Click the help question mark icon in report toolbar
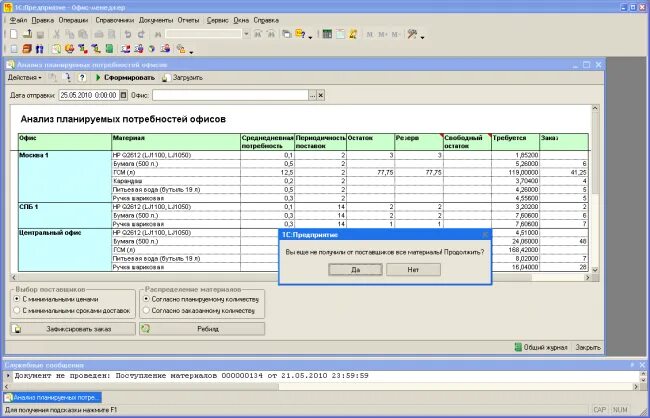The height and width of the screenshot is (418, 650). [x=82, y=78]
